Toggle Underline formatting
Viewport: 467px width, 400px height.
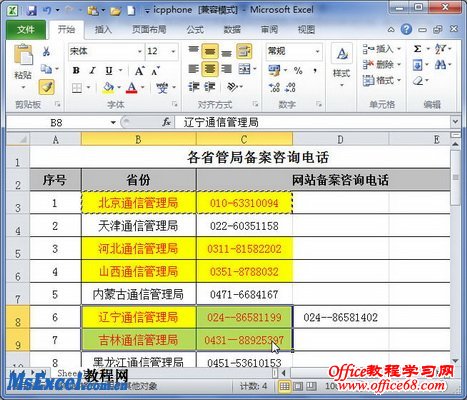tap(109, 71)
